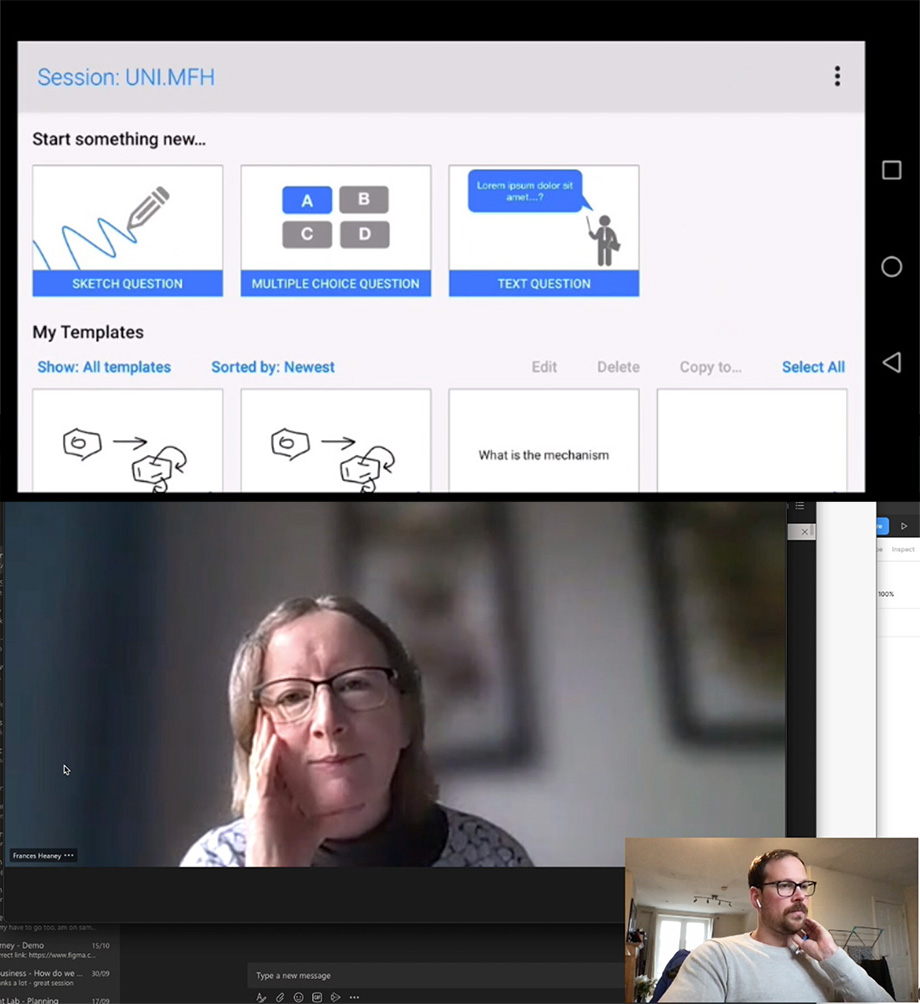Open the 'Sorted by: Newest' sort dropdown
920x1004 pixels.
click(272, 367)
